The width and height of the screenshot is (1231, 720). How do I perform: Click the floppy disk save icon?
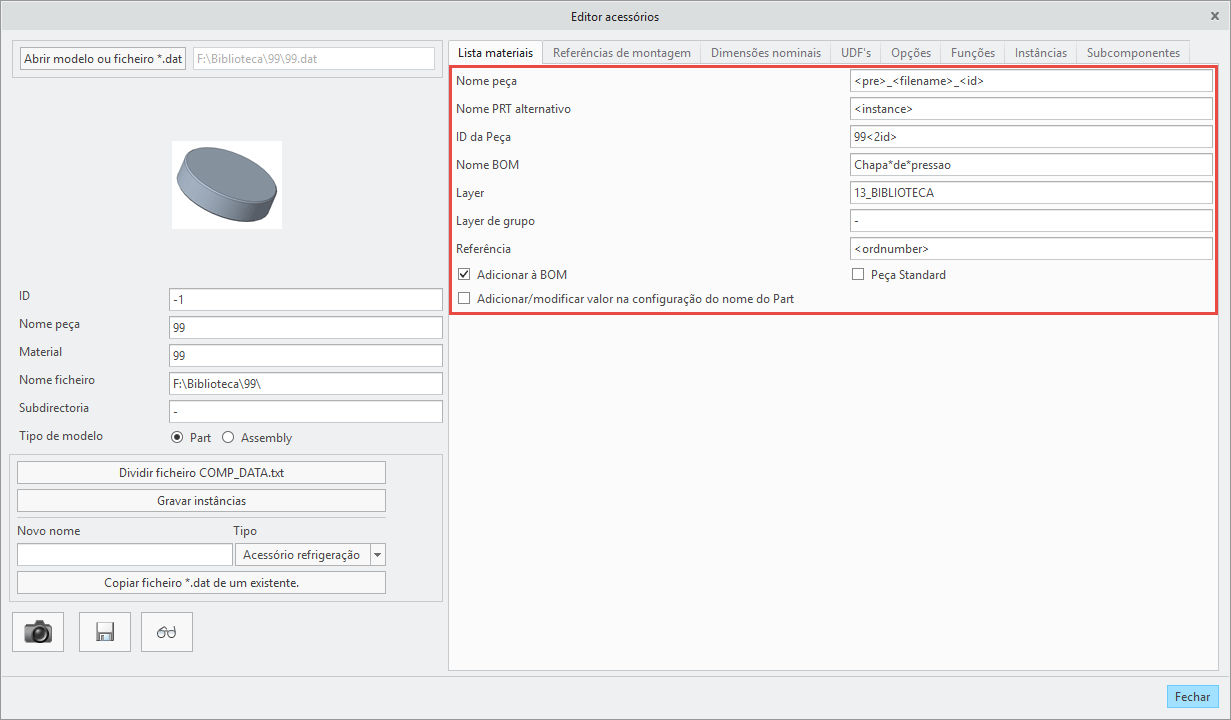tap(105, 632)
